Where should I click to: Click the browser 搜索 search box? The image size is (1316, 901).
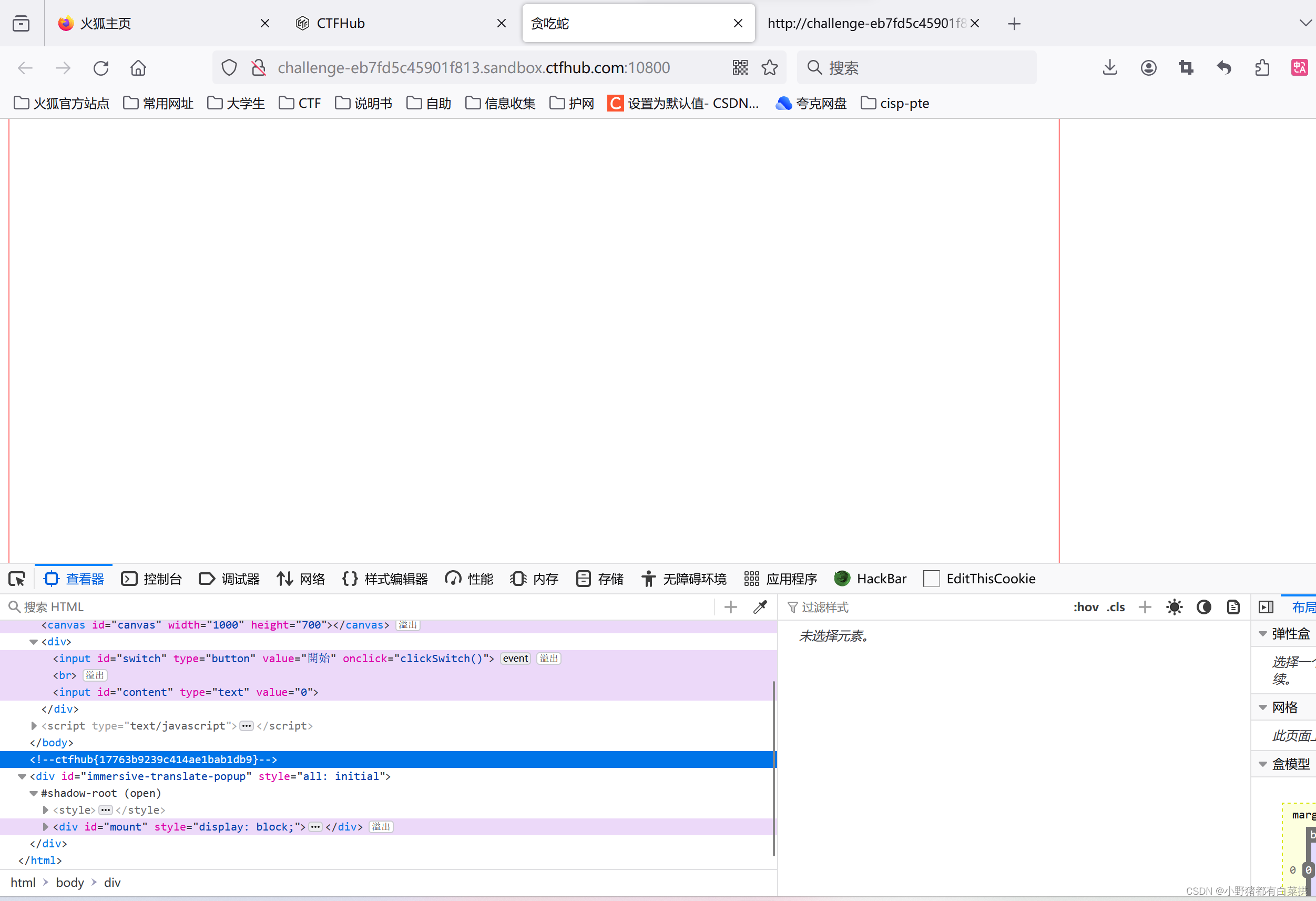pos(916,68)
